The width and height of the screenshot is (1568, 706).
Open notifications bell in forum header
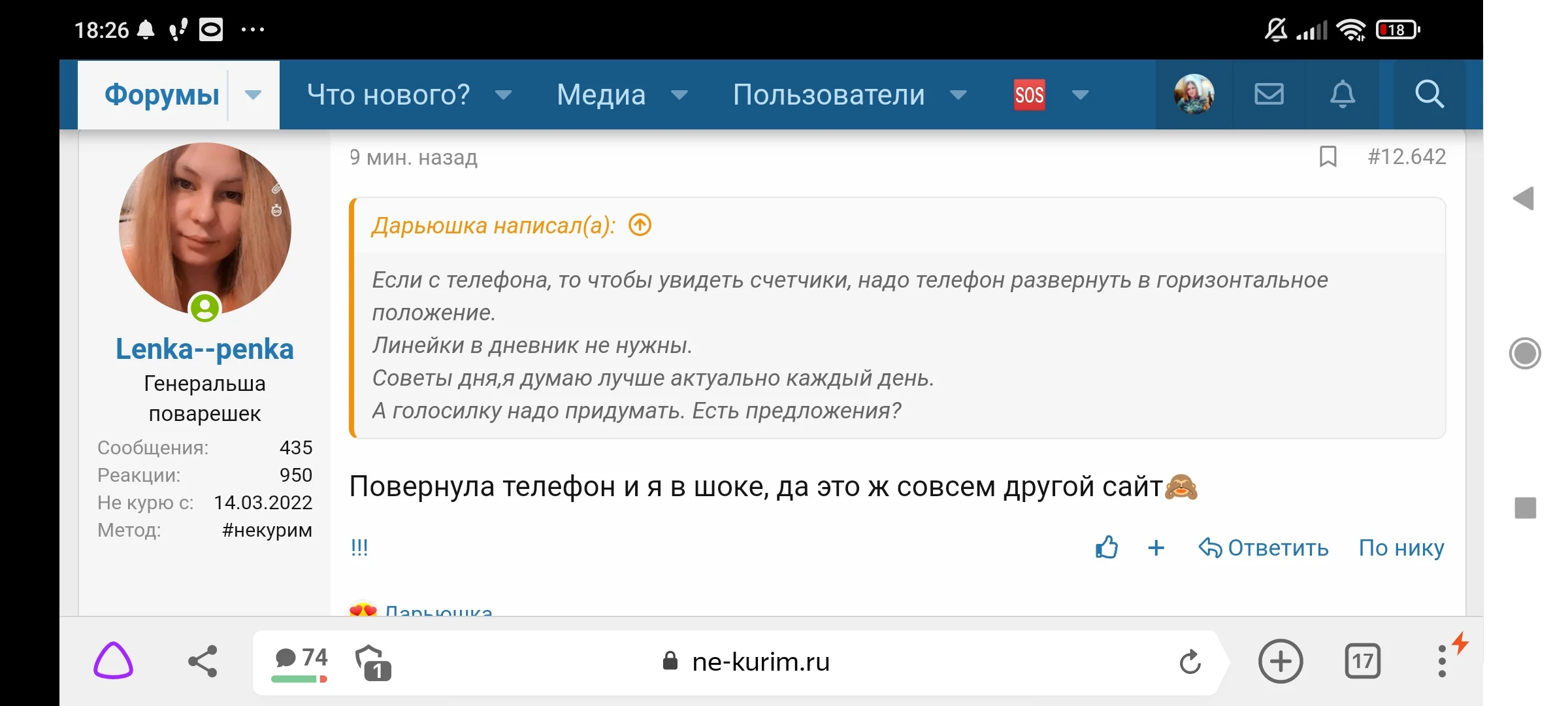[1343, 94]
